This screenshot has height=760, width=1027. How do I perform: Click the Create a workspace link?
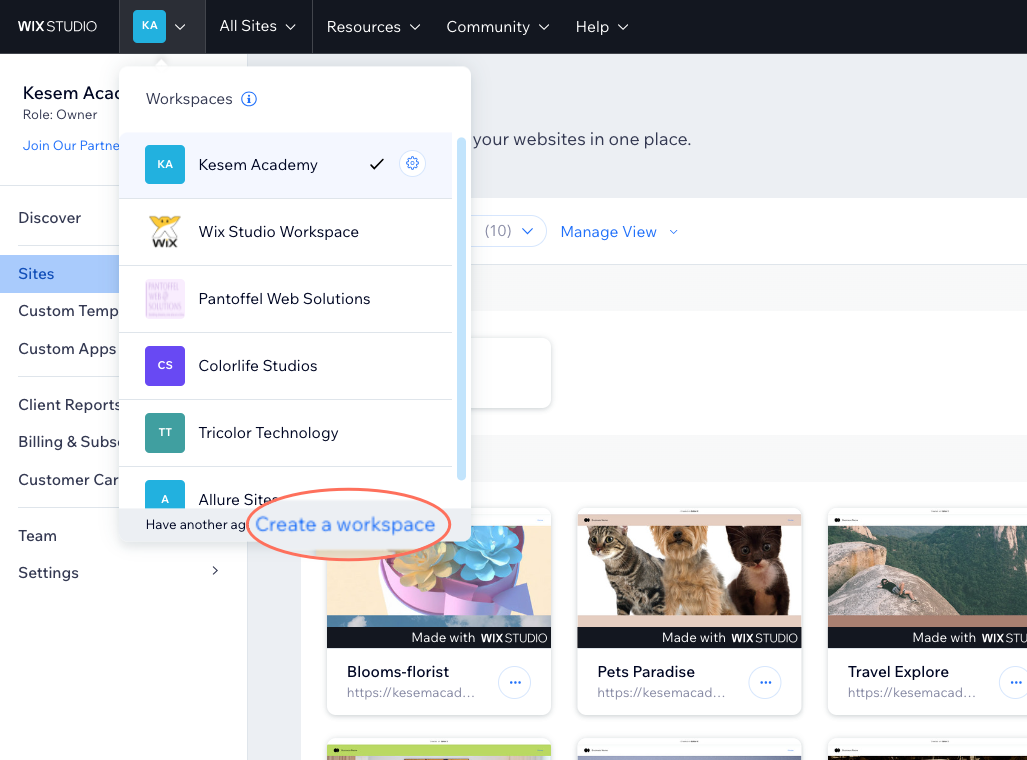(345, 525)
